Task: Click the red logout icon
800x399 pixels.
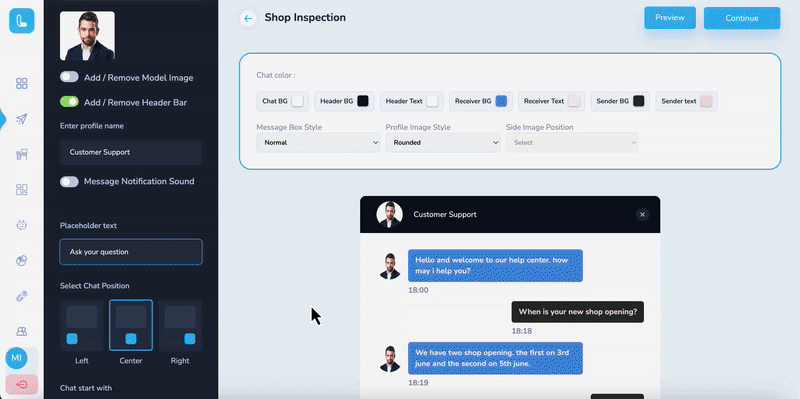Action: (21, 384)
